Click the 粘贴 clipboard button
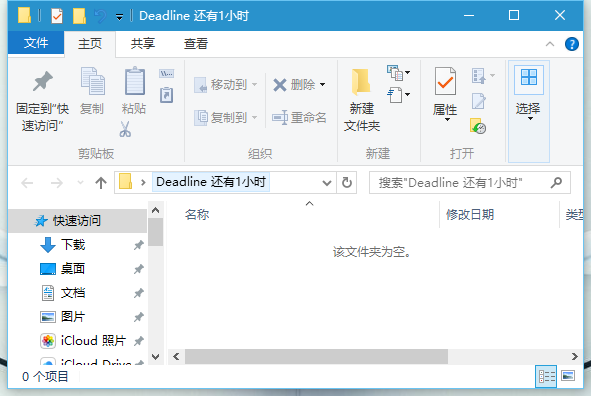This screenshot has width=591, height=396. tap(134, 91)
